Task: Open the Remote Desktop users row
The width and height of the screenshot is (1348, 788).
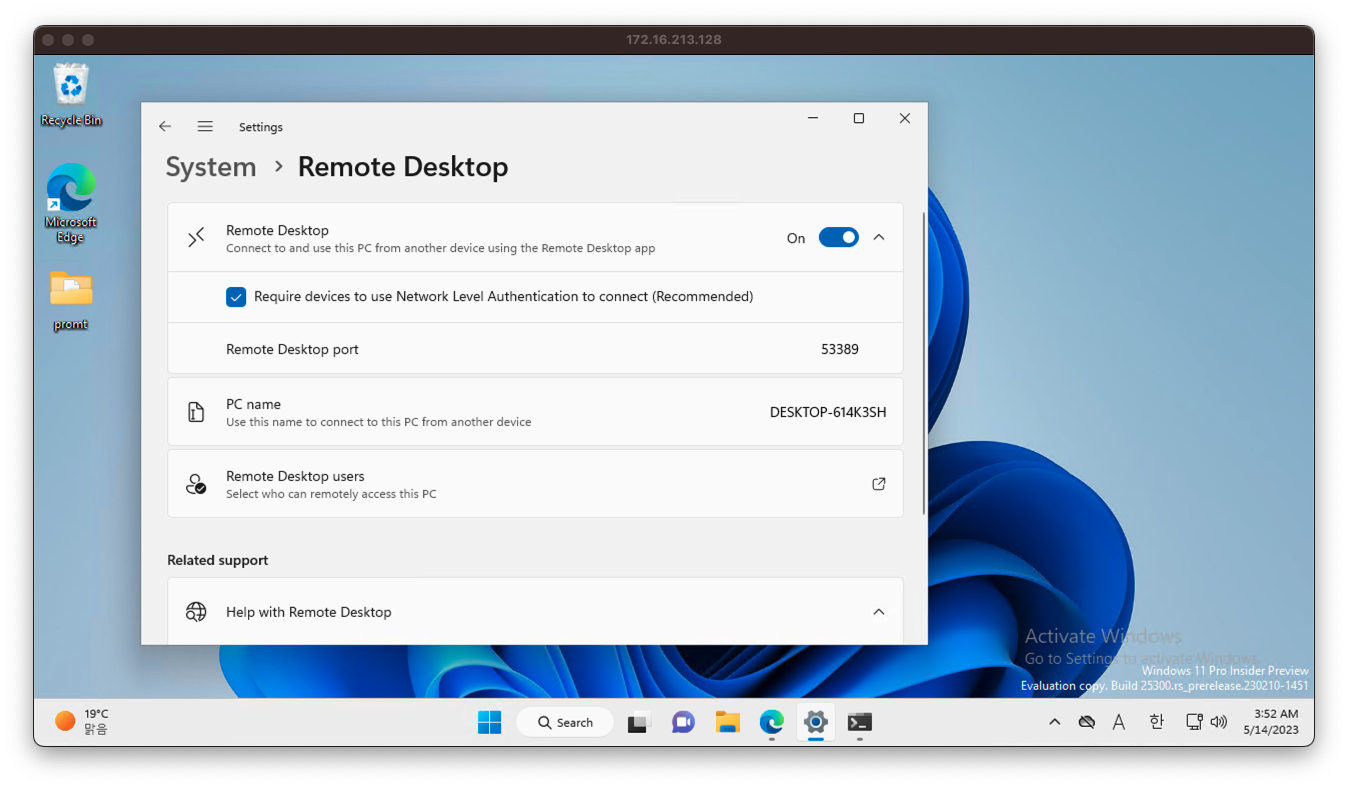Action: [535, 484]
